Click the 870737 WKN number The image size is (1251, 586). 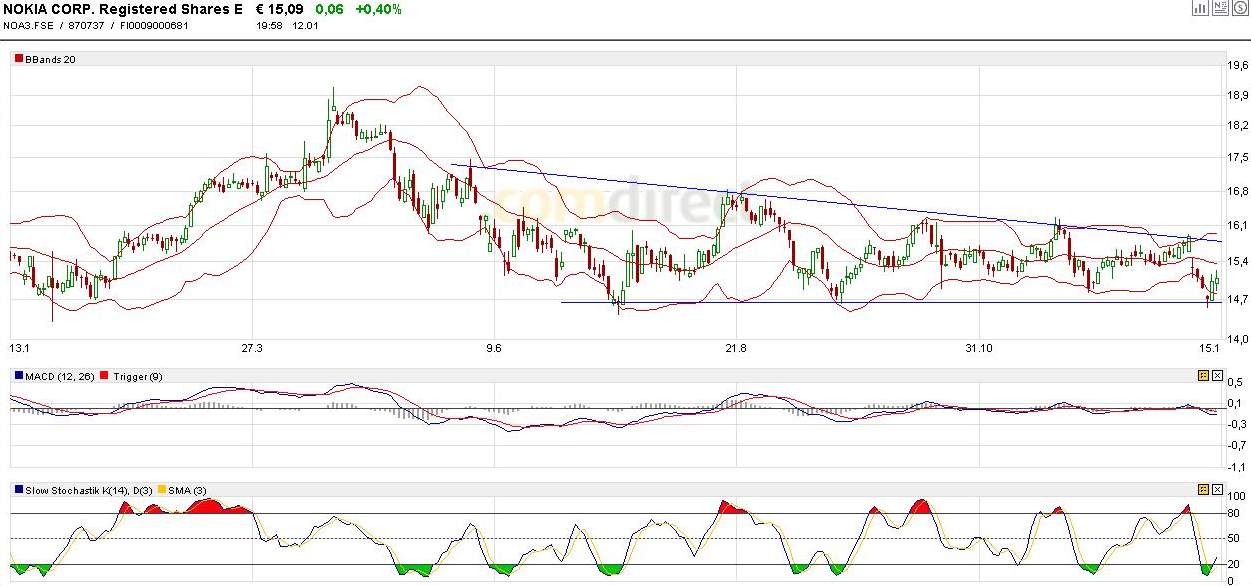[x=87, y=25]
